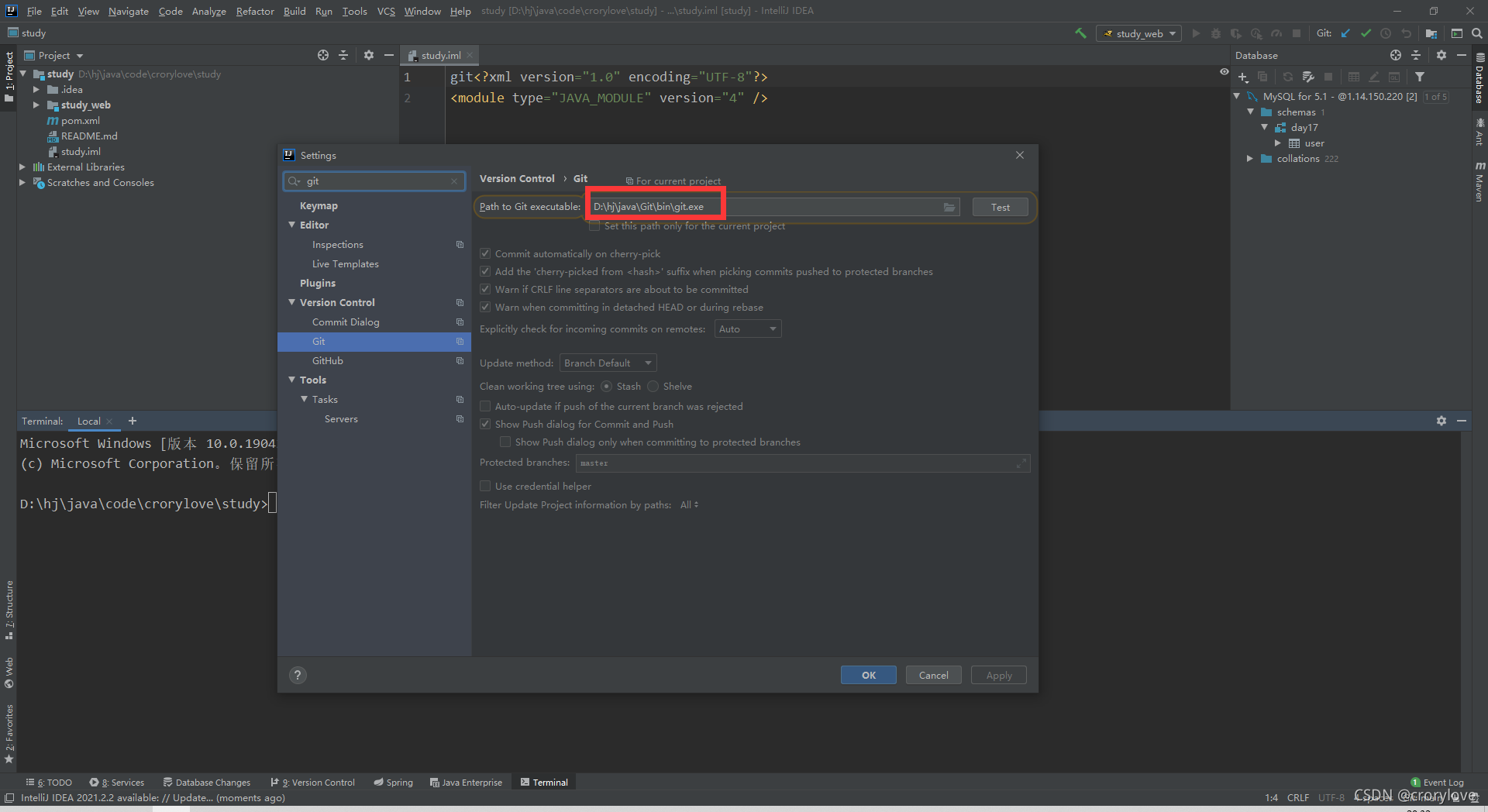Expand External Libraries node
1488x812 pixels.
tap(22, 167)
